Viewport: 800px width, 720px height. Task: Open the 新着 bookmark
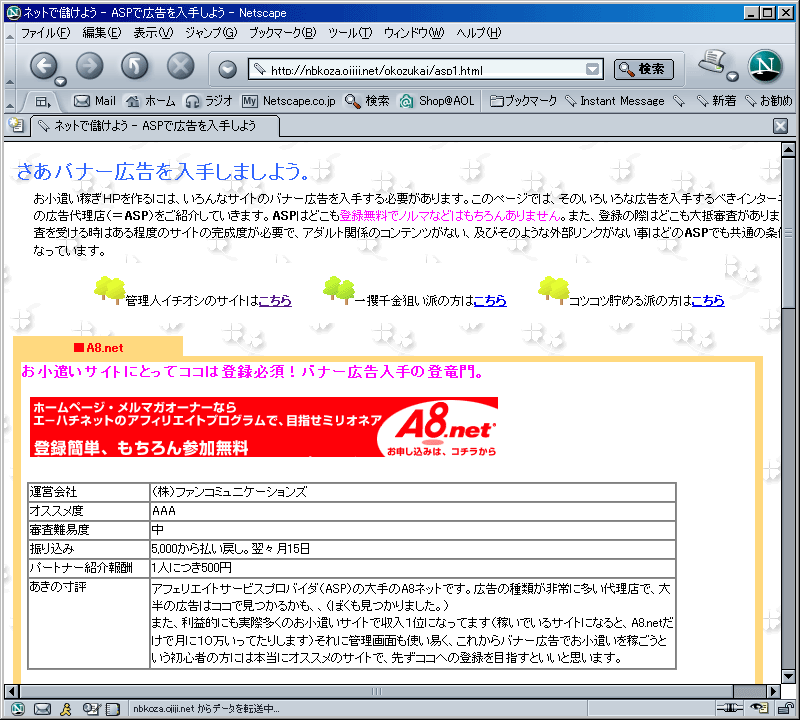tap(716, 101)
